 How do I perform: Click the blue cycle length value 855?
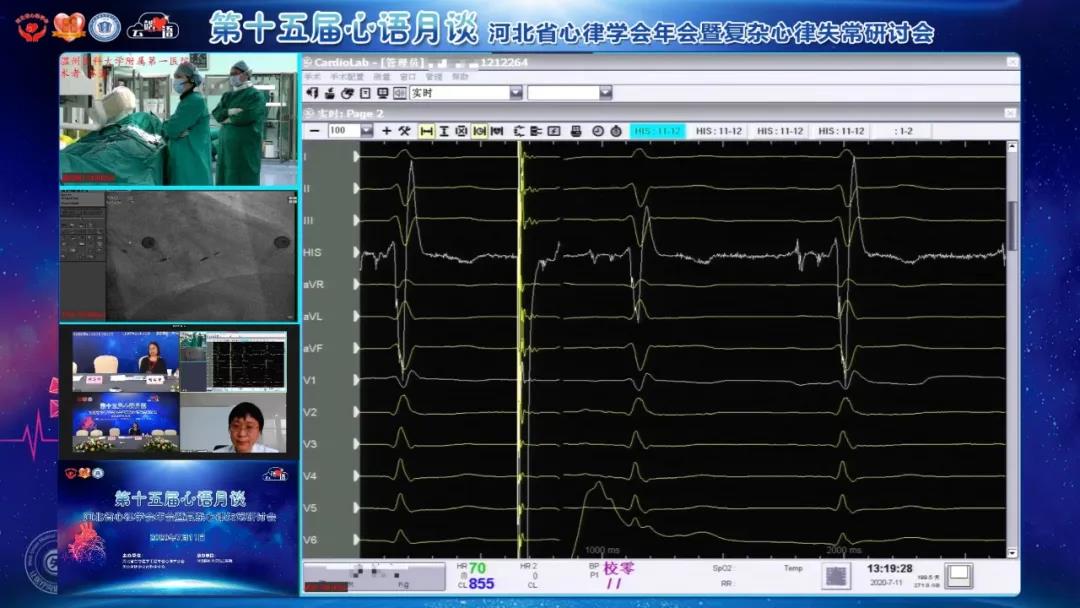coord(481,584)
